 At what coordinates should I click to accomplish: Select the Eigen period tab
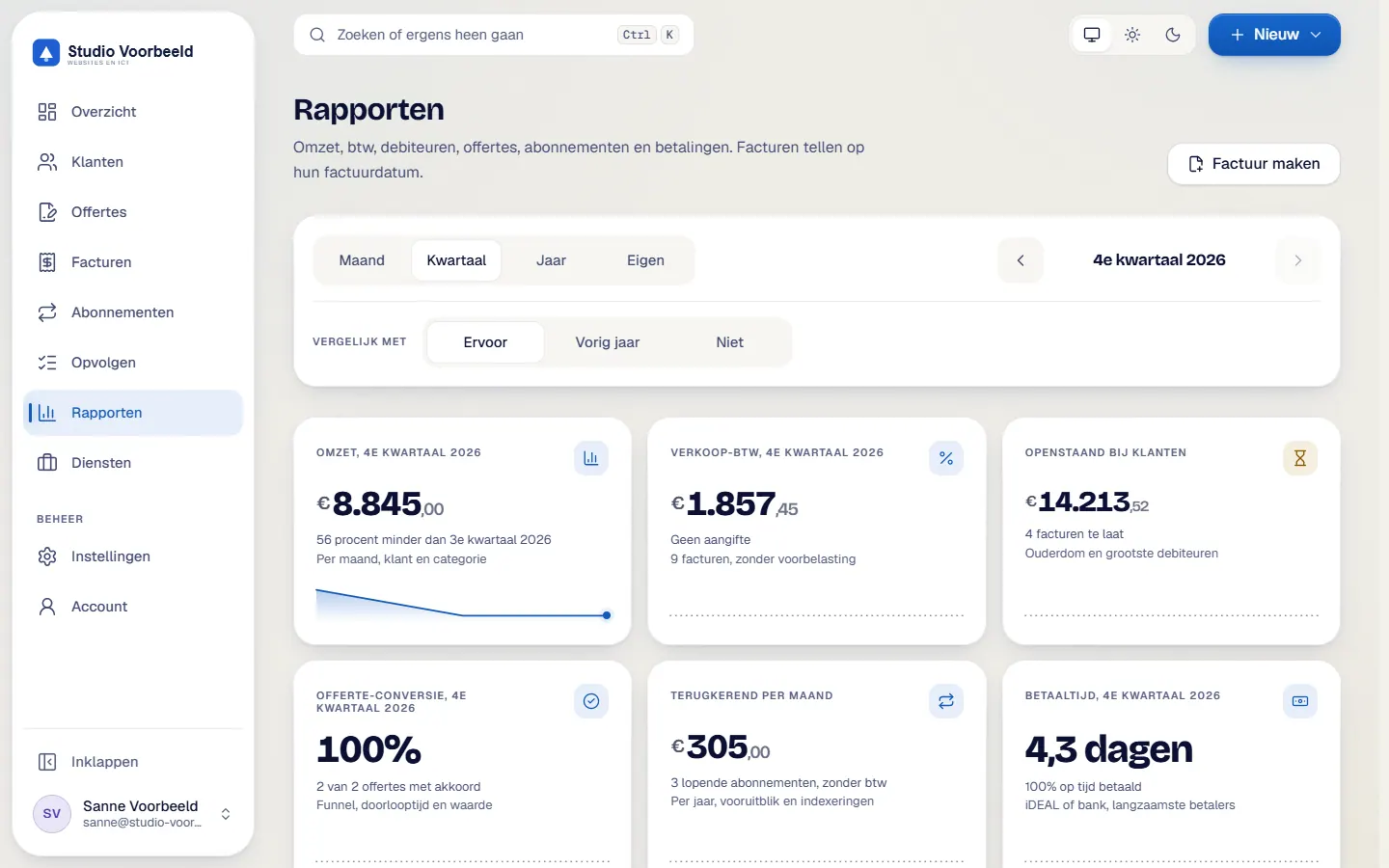645,260
